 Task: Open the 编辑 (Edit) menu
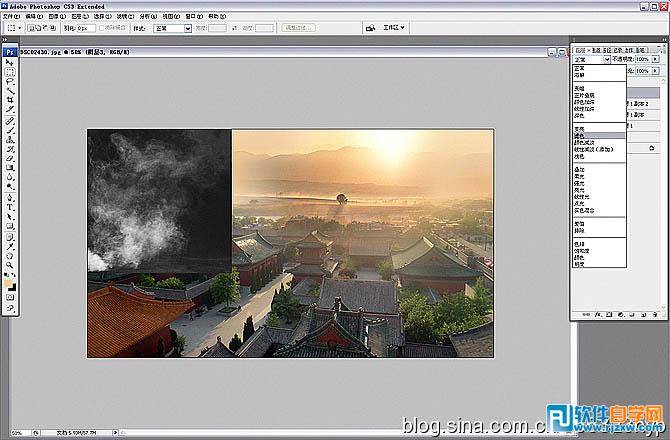coord(34,16)
